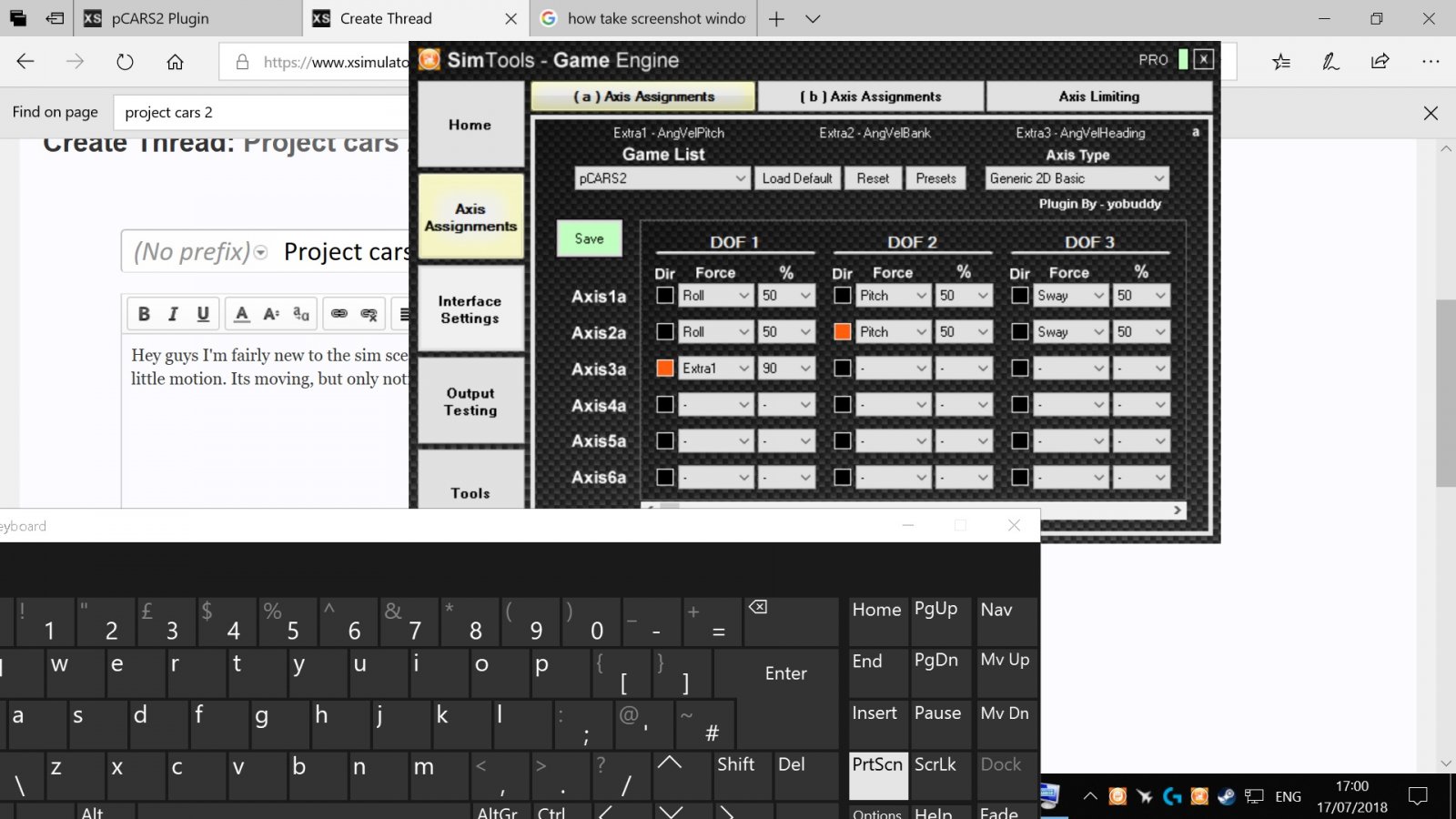Image resolution: width=1456 pixels, height=819 pixels.
Task: Click the green Save button
Action: coord(590,238)
